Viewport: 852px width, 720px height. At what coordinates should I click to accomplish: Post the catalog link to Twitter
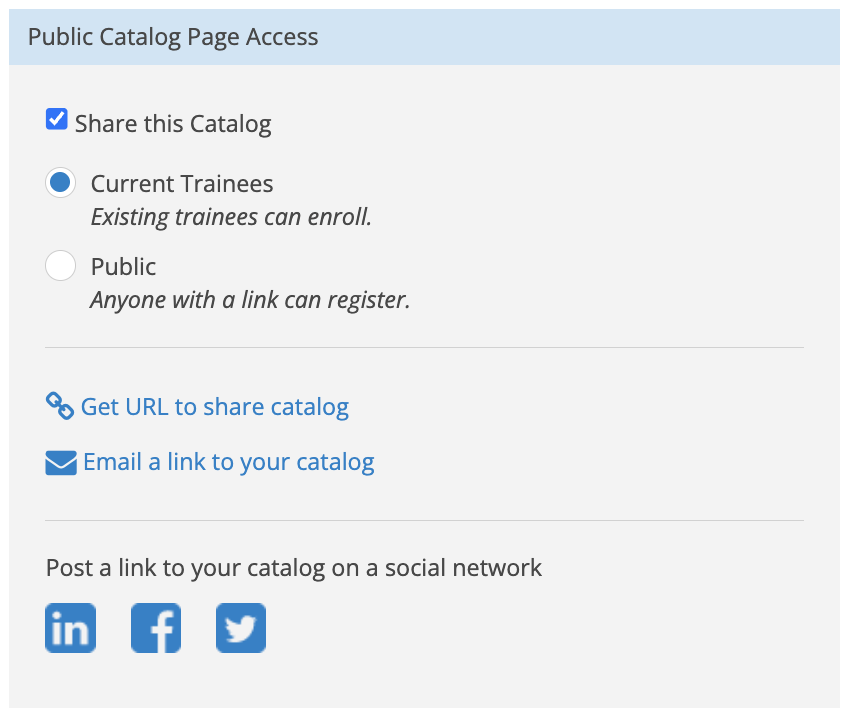241,628
